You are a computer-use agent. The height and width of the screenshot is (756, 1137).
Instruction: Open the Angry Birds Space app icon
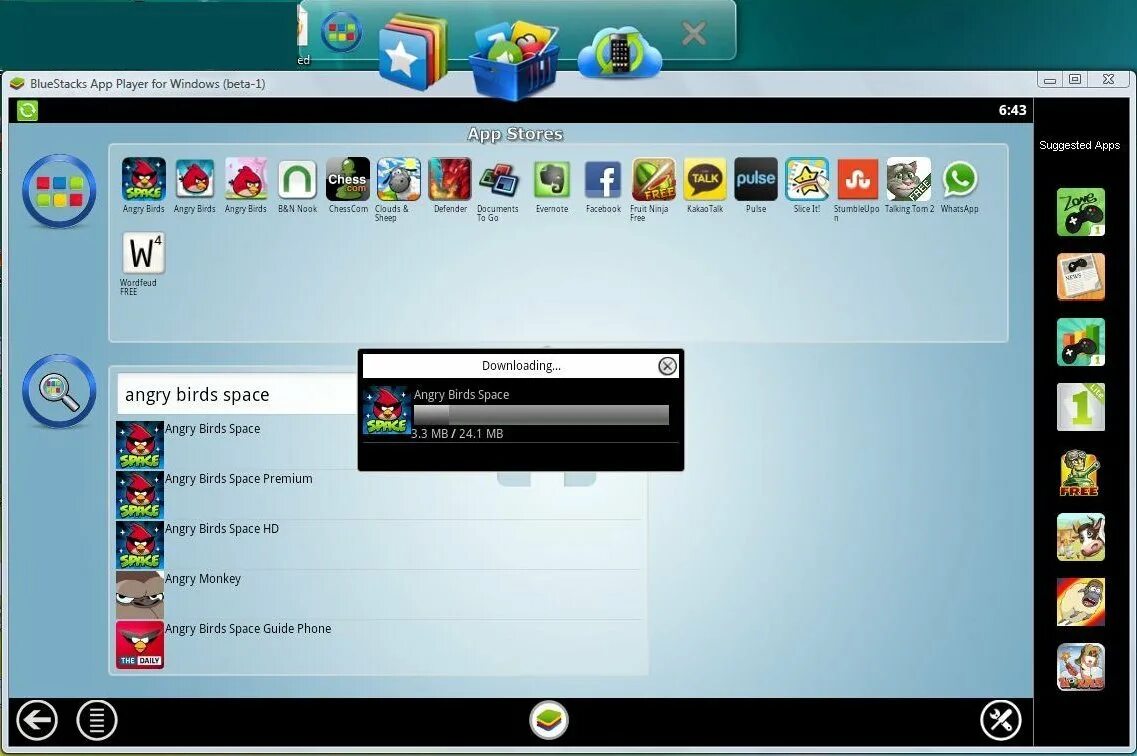pos(144,179)
